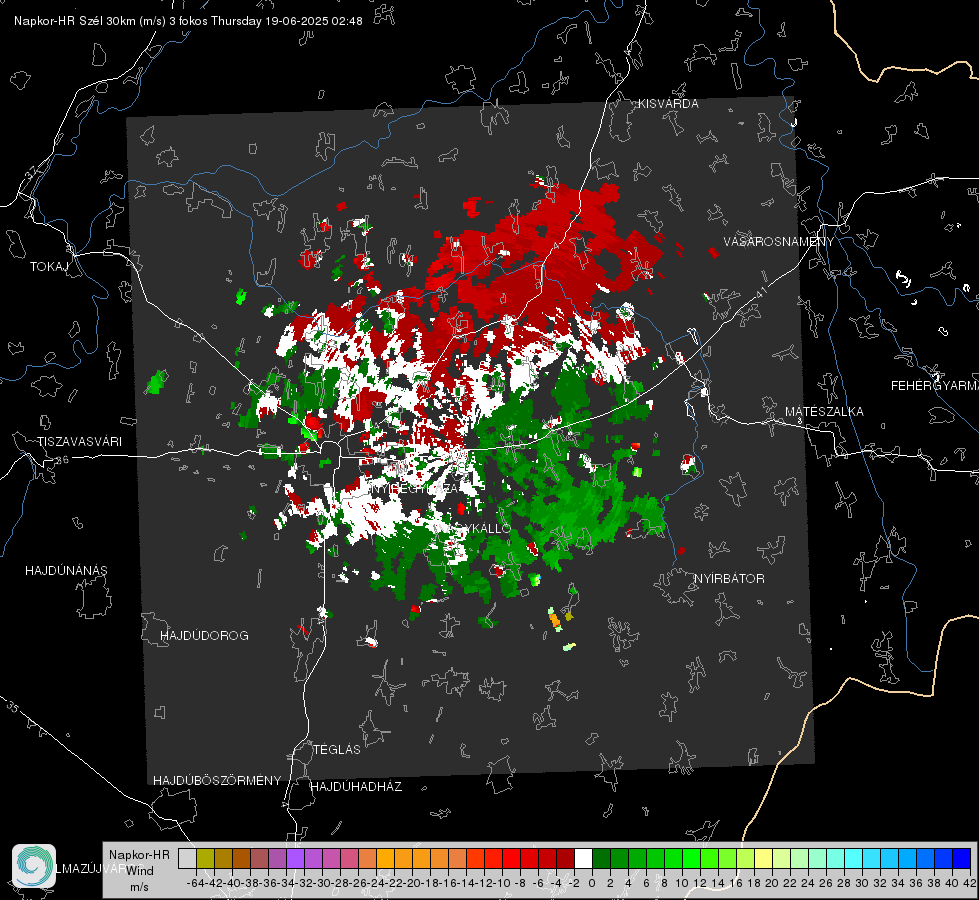The width and height of the screenshot is (979, 900).
Task: Pick the purple legend swatch above -34
Action: (295, 858)
